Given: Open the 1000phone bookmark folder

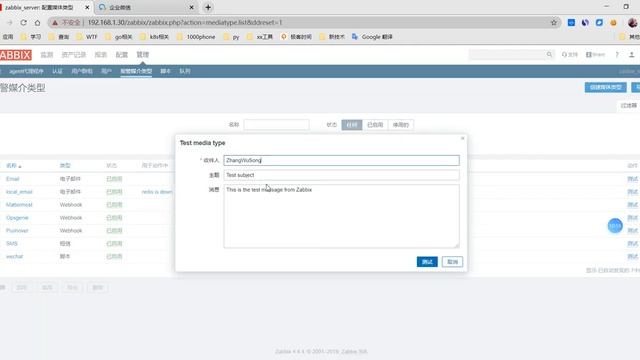Looking at the screenshot, I should click(196, 37).
